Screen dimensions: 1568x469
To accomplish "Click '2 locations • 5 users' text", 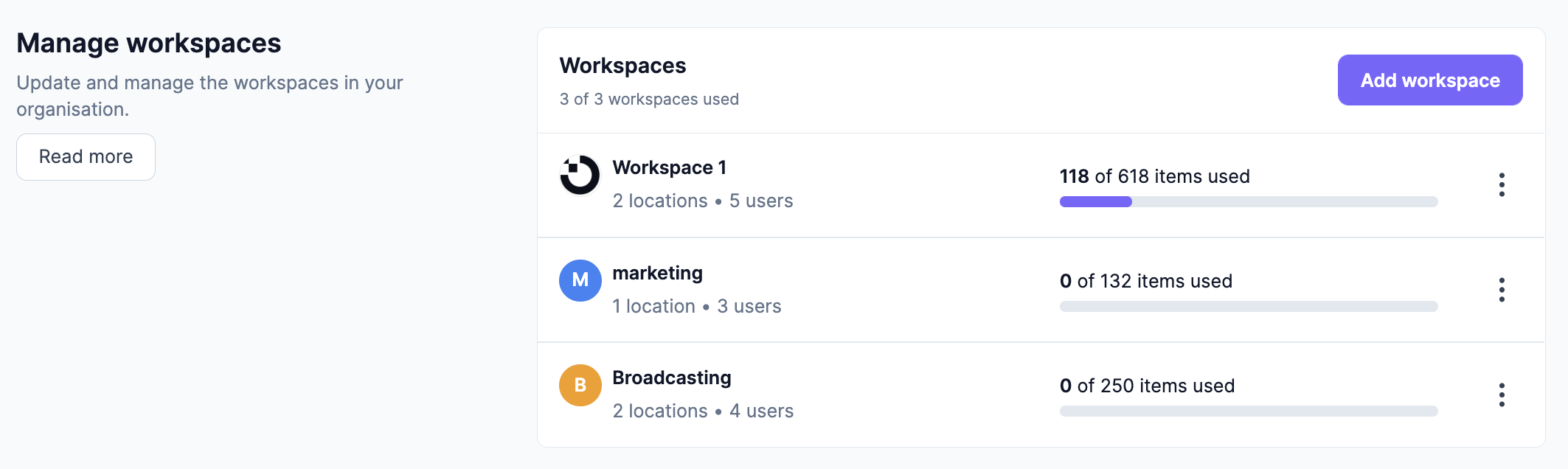I will [703, 201].
